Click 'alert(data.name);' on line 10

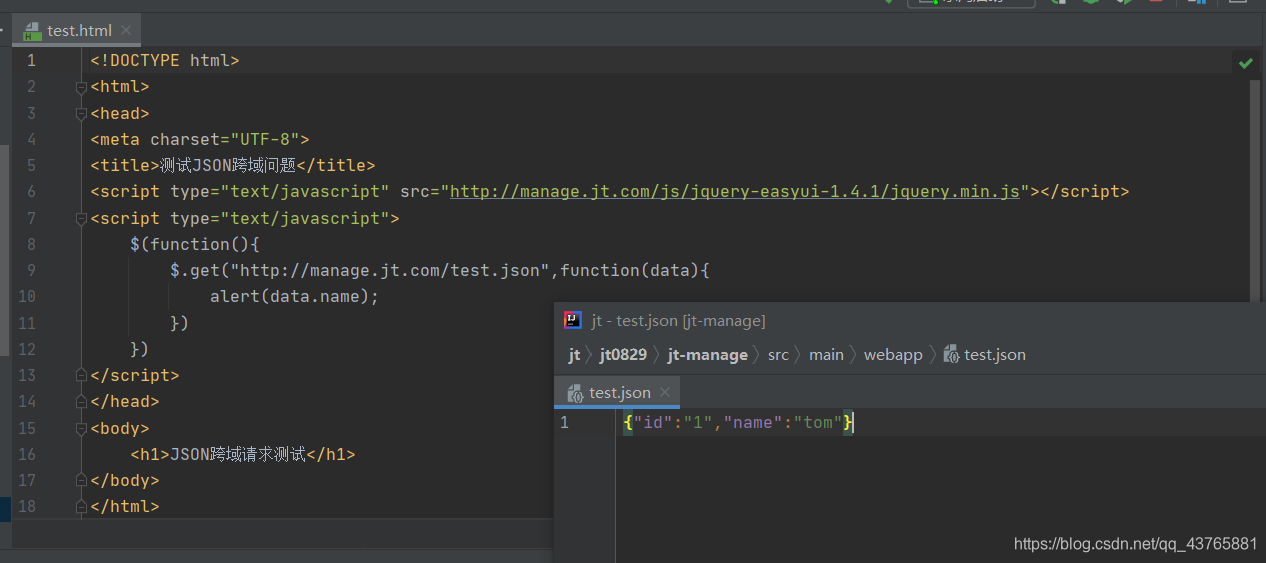tap(295, 296)
